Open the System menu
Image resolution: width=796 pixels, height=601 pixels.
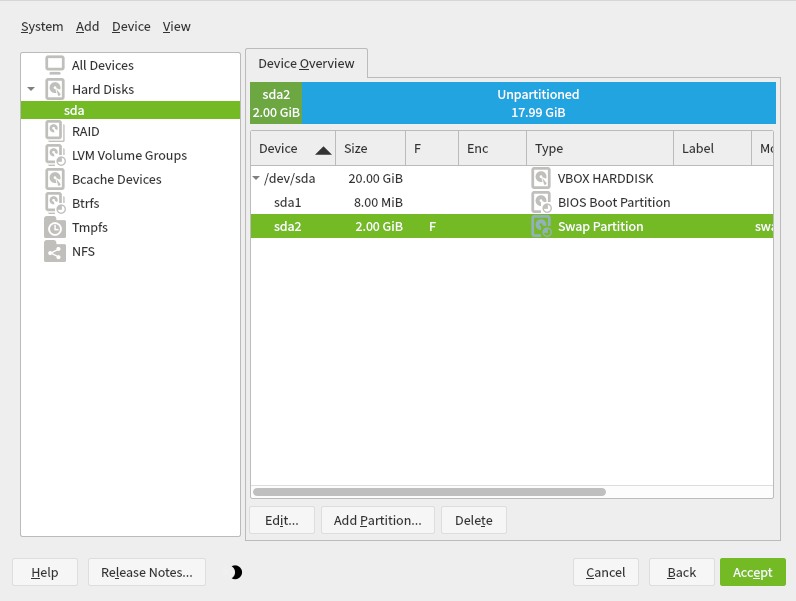(42, 26)
